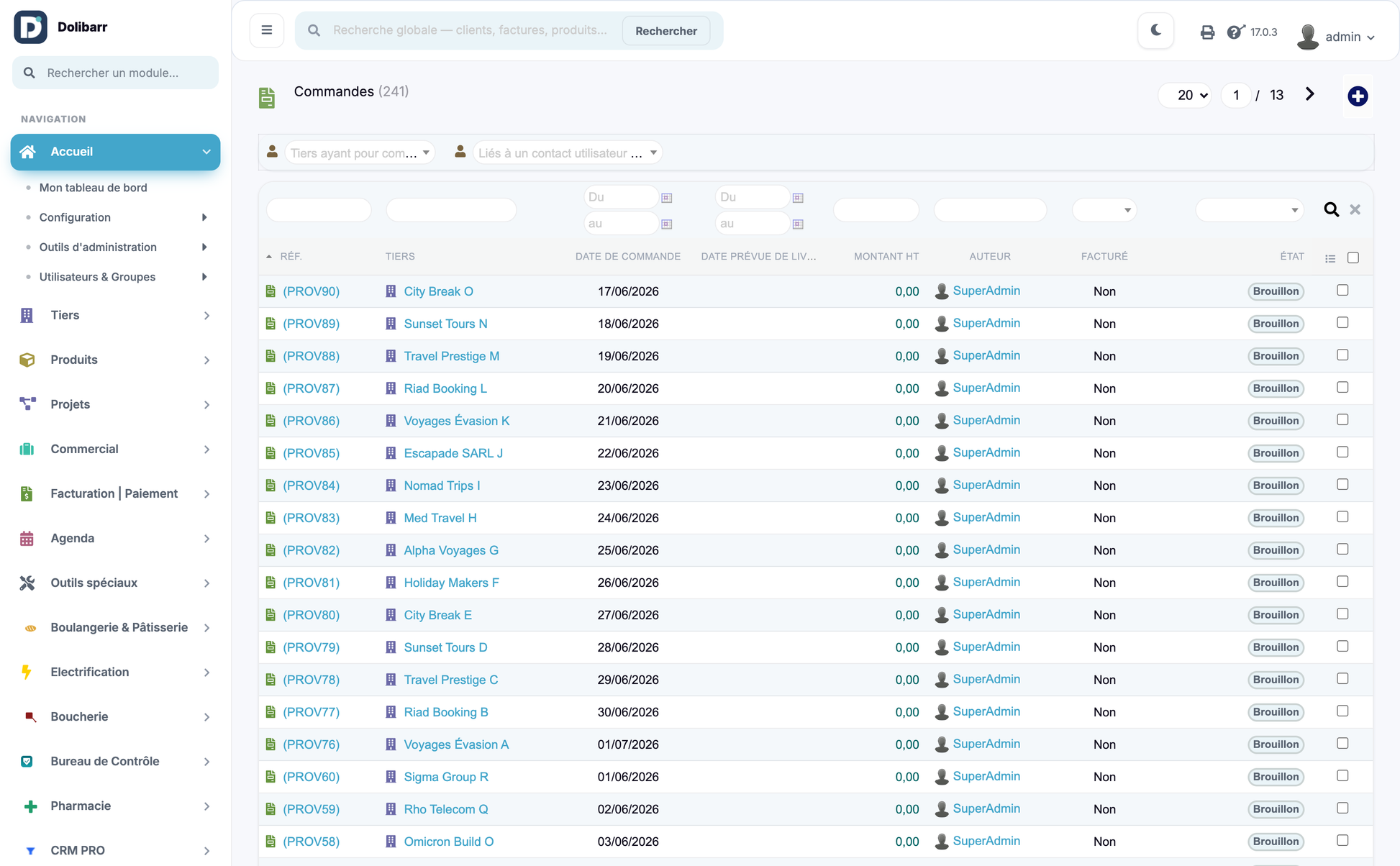
Task: Open delivery date 'Du' calendar picker
Action: (798, 198)
